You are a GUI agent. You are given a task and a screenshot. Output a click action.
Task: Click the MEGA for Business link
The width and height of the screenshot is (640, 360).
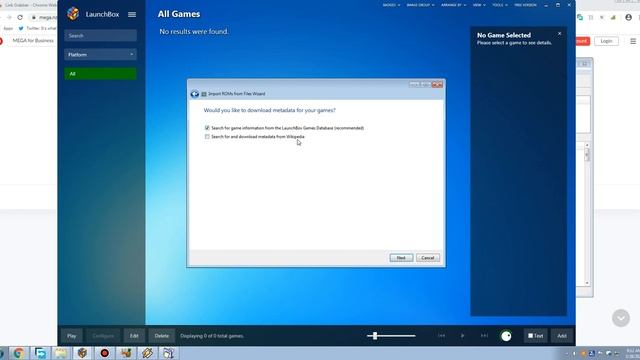33,40
